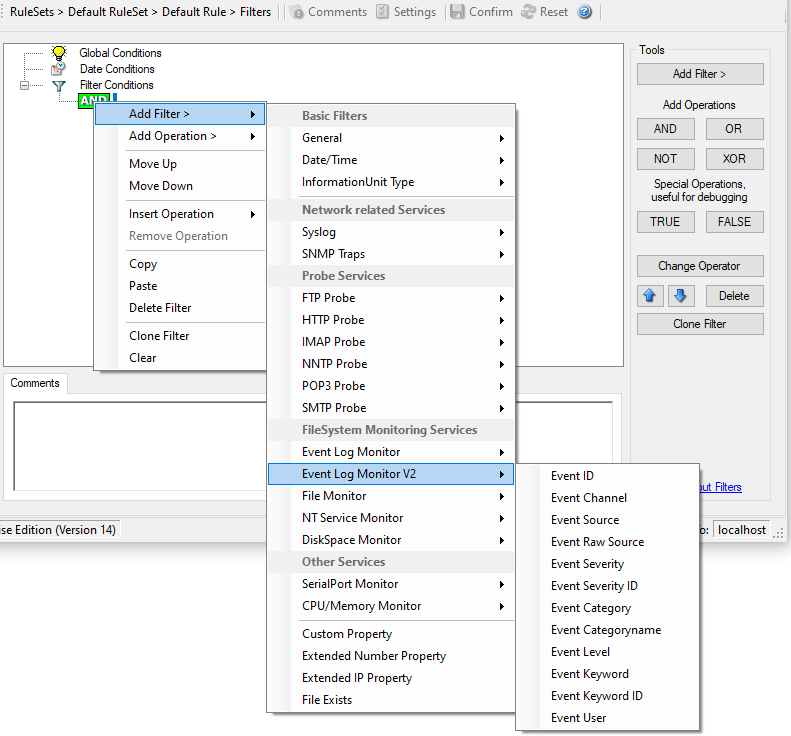This screenshot has width=791, height=736.
Task: Click the Confirm save icon
Action: click(457, 12)
